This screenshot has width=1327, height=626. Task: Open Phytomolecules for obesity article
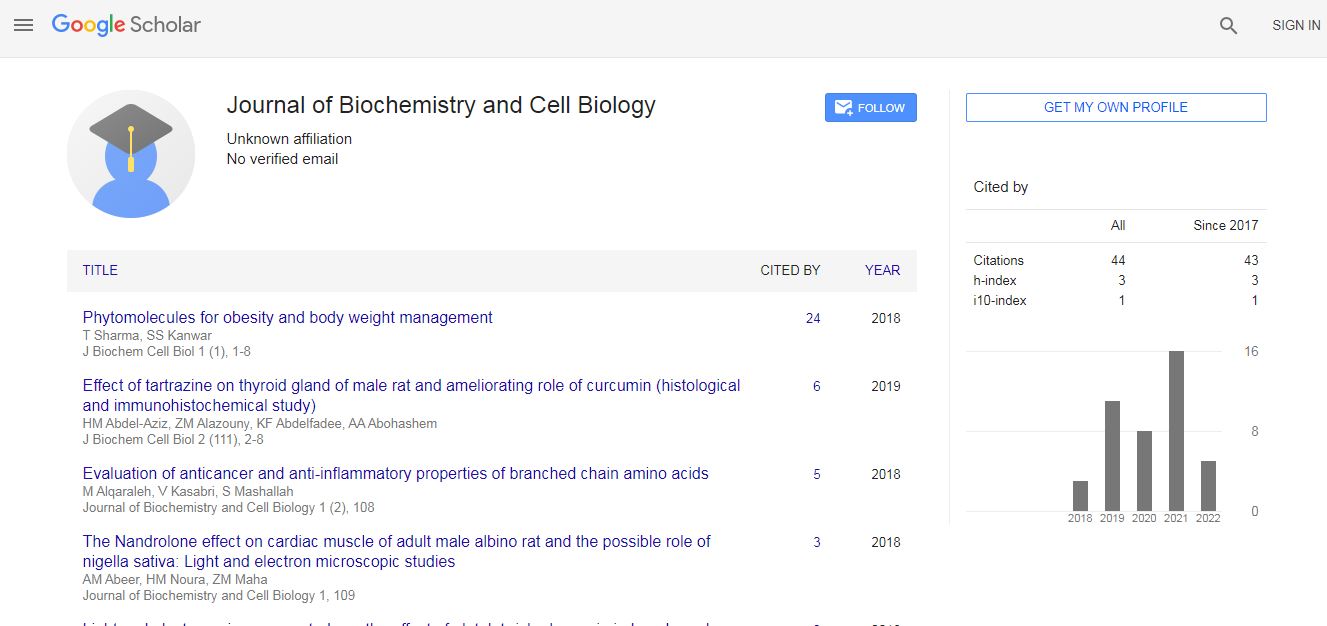(287, 318)
